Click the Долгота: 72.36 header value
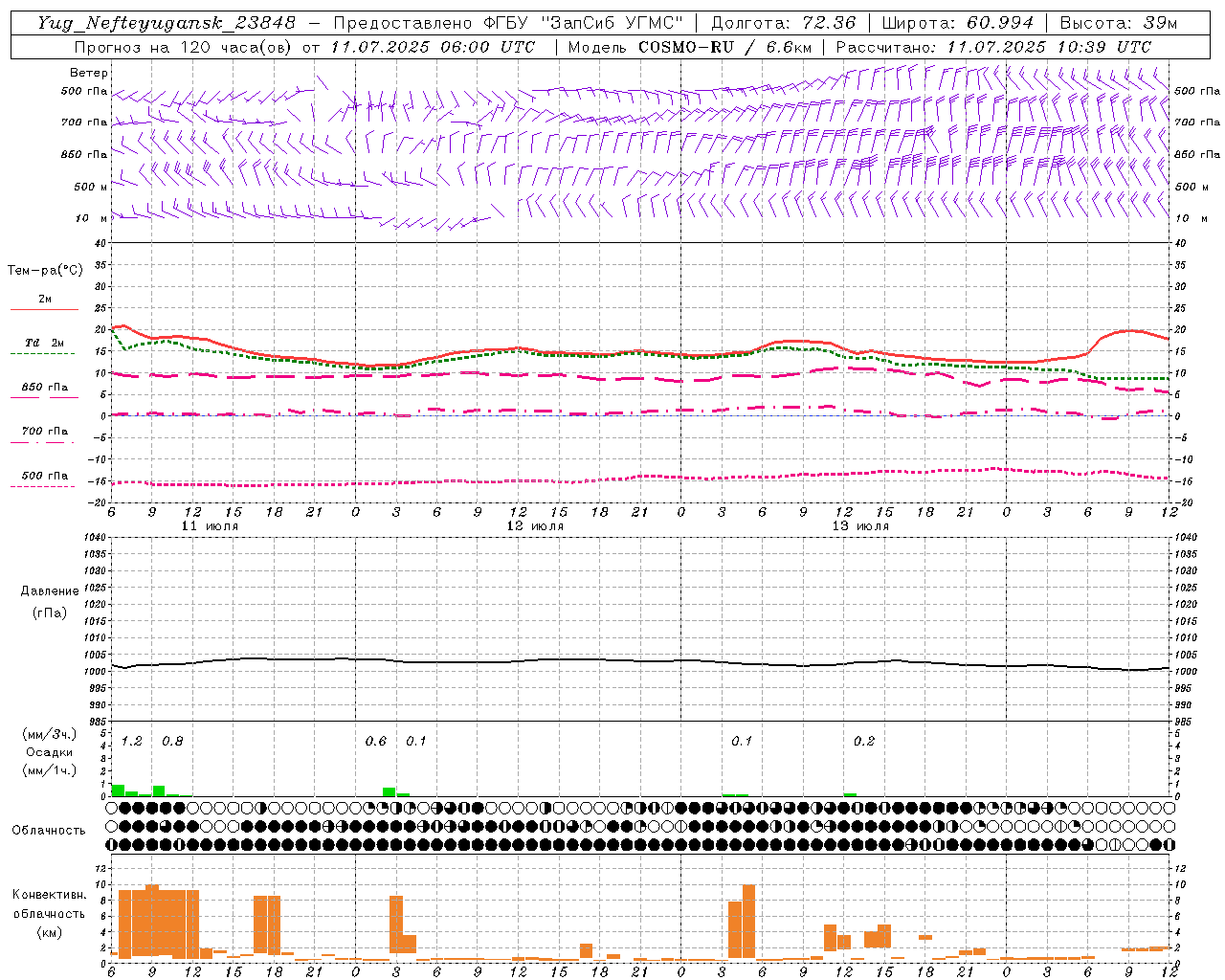This screenshot has height=980, width=1225. (x=783, y=23)
